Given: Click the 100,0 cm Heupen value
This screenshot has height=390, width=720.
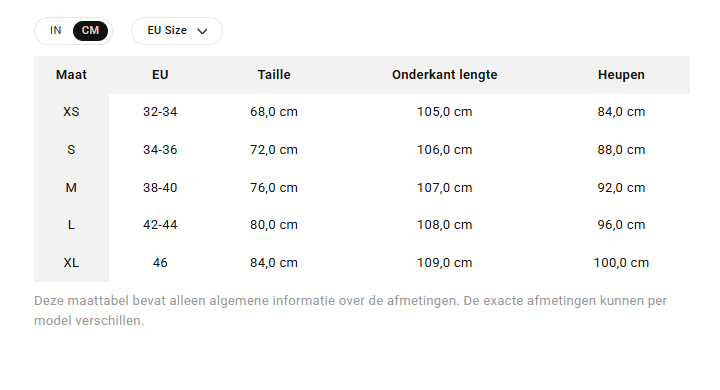Looking at the screenshot, I should click(621, 263).
